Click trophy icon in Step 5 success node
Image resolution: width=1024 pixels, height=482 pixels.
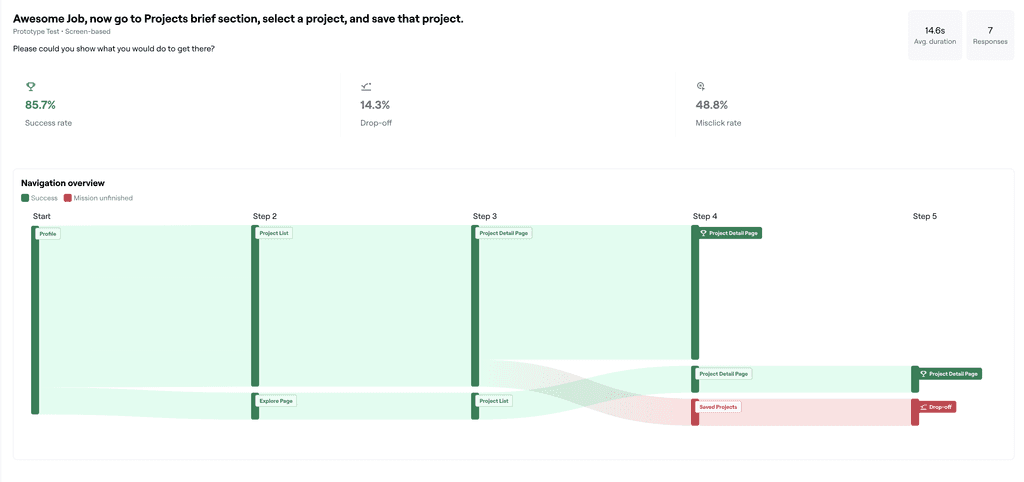pyautogui.click(x=923, y=374)
